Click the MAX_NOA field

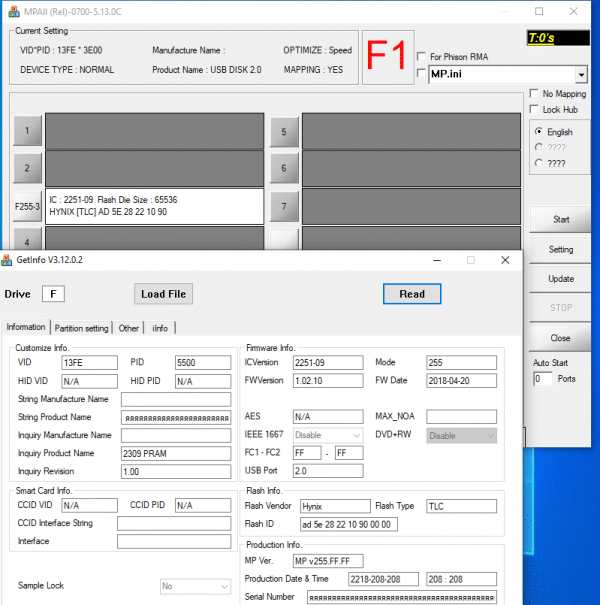461,417
